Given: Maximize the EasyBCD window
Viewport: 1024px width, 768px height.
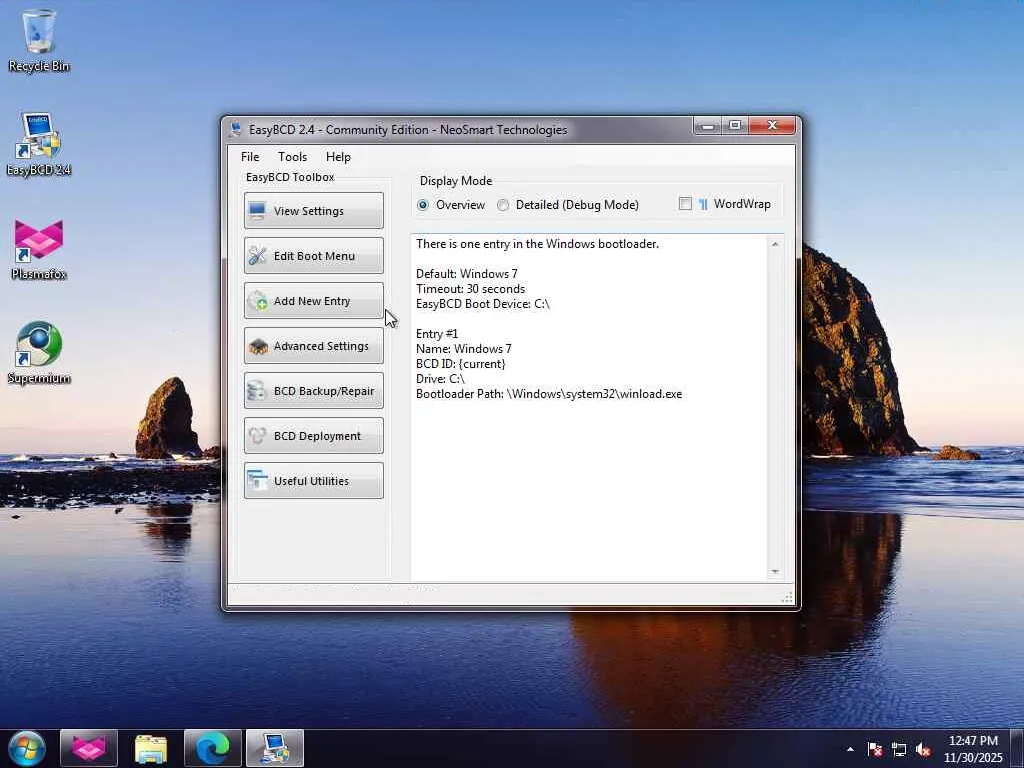Looking at the screenshot, I should pos(735,125).
